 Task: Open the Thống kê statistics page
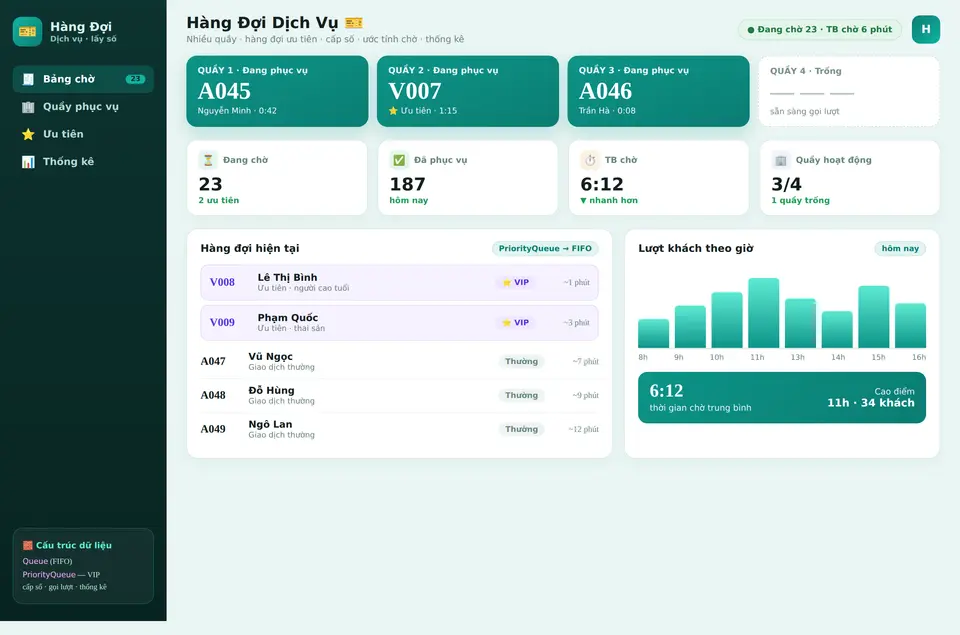83,162
